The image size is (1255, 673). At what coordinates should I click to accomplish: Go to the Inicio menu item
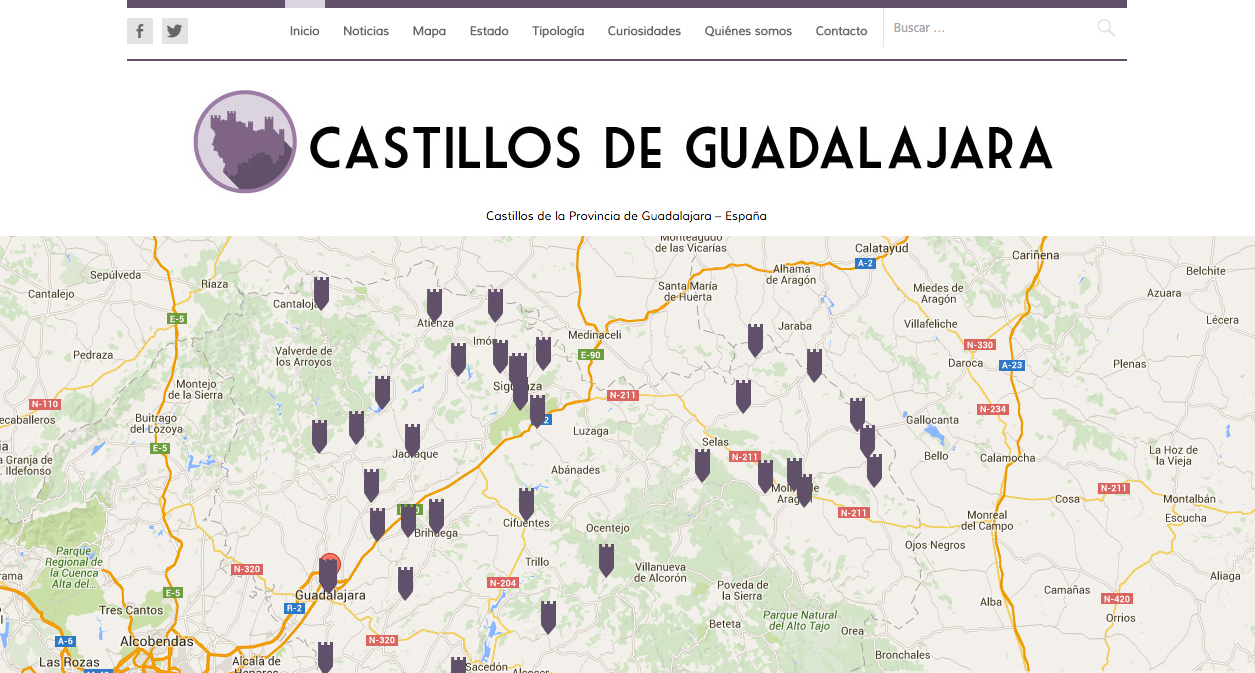304,31
